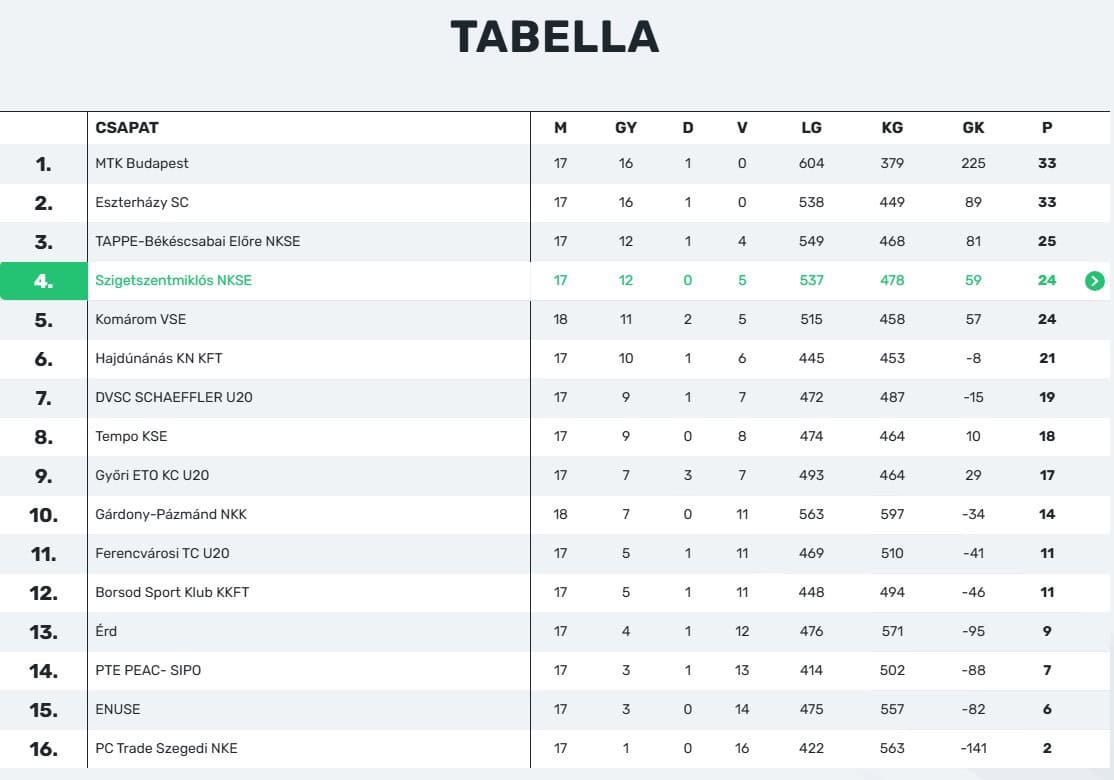The width and height of the screenshot is (1114, 780).
Task: Click Szigetszentmiklós NKSE highlighted team name
Action: tap(173, 281)
